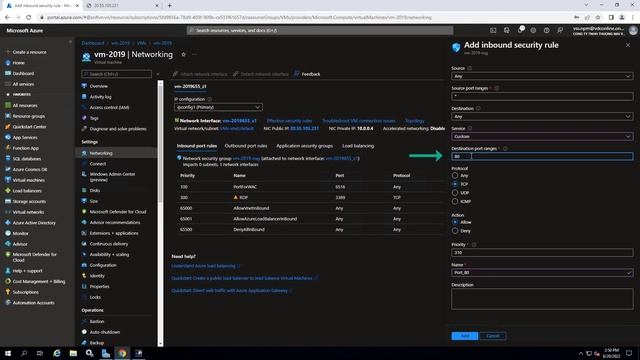Click the Name field containing Port_80
Image resolution: width=640 pixels, height=360 pixels.
(542, 272)
